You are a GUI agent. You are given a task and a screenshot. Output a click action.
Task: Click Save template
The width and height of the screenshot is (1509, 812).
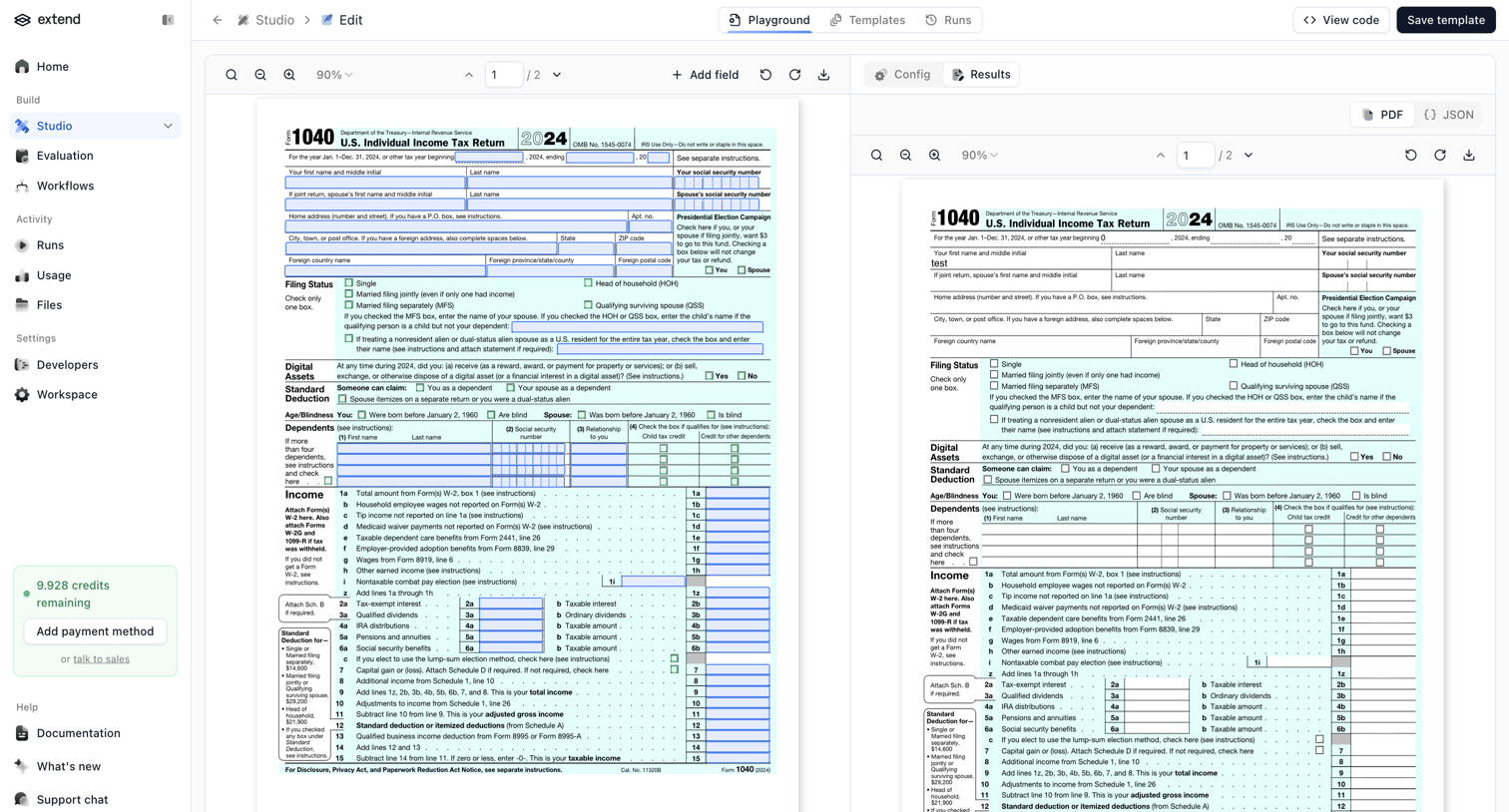coord(1446,20)
